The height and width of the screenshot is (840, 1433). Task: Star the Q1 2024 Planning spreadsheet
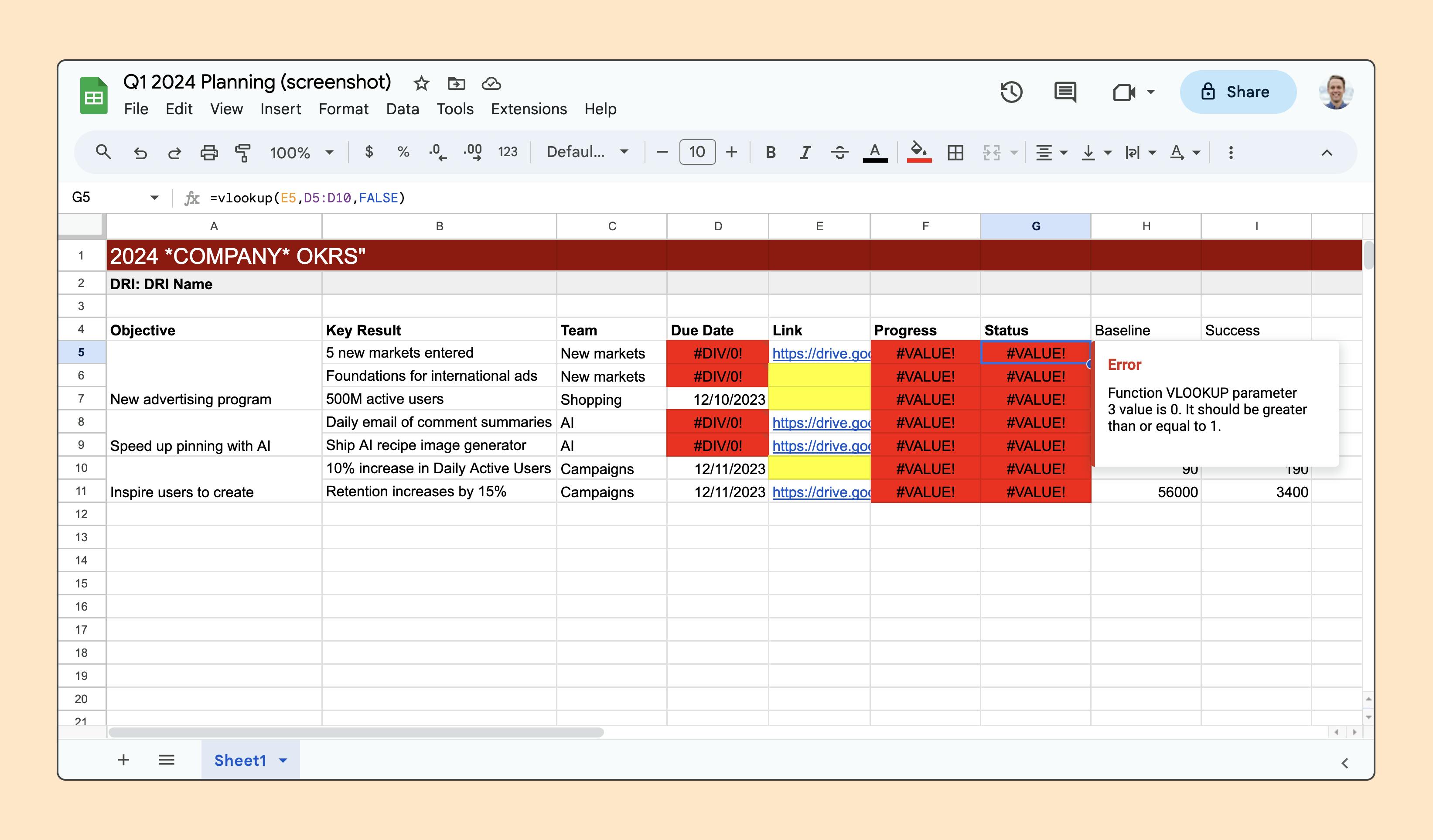point(421,83)
